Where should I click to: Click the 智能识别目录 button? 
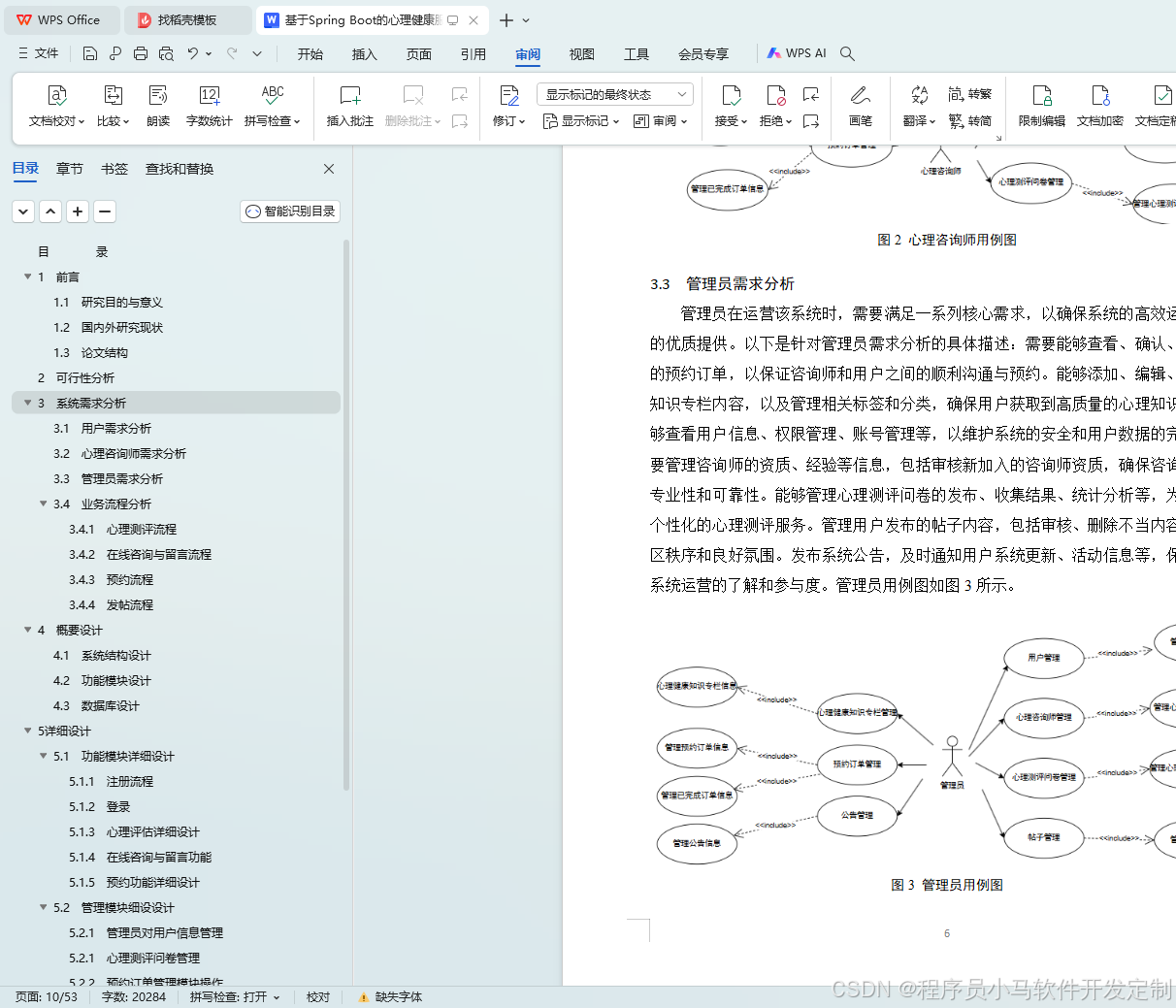point(289,211)
